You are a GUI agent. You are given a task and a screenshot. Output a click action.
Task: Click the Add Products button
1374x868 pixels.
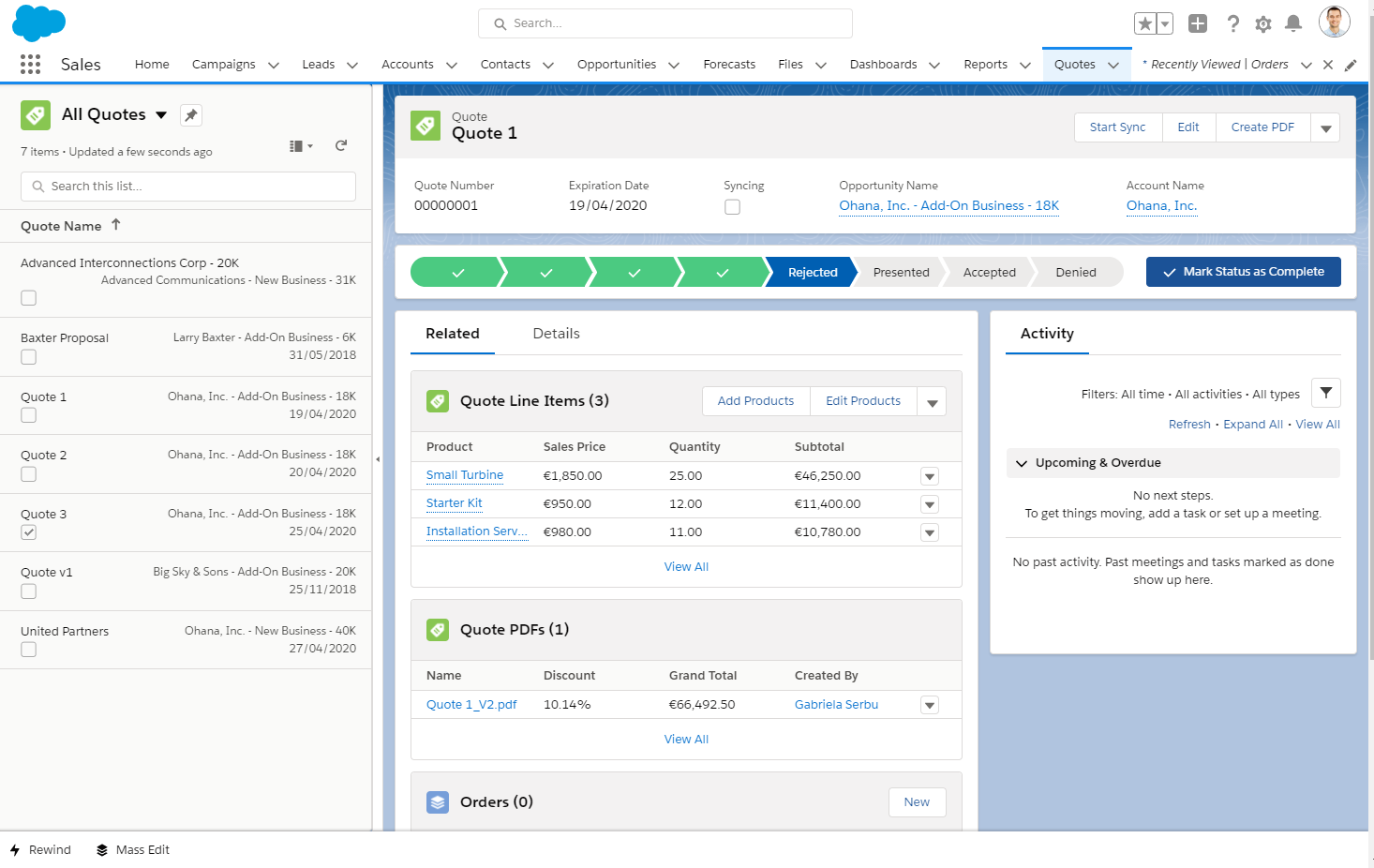756,401
